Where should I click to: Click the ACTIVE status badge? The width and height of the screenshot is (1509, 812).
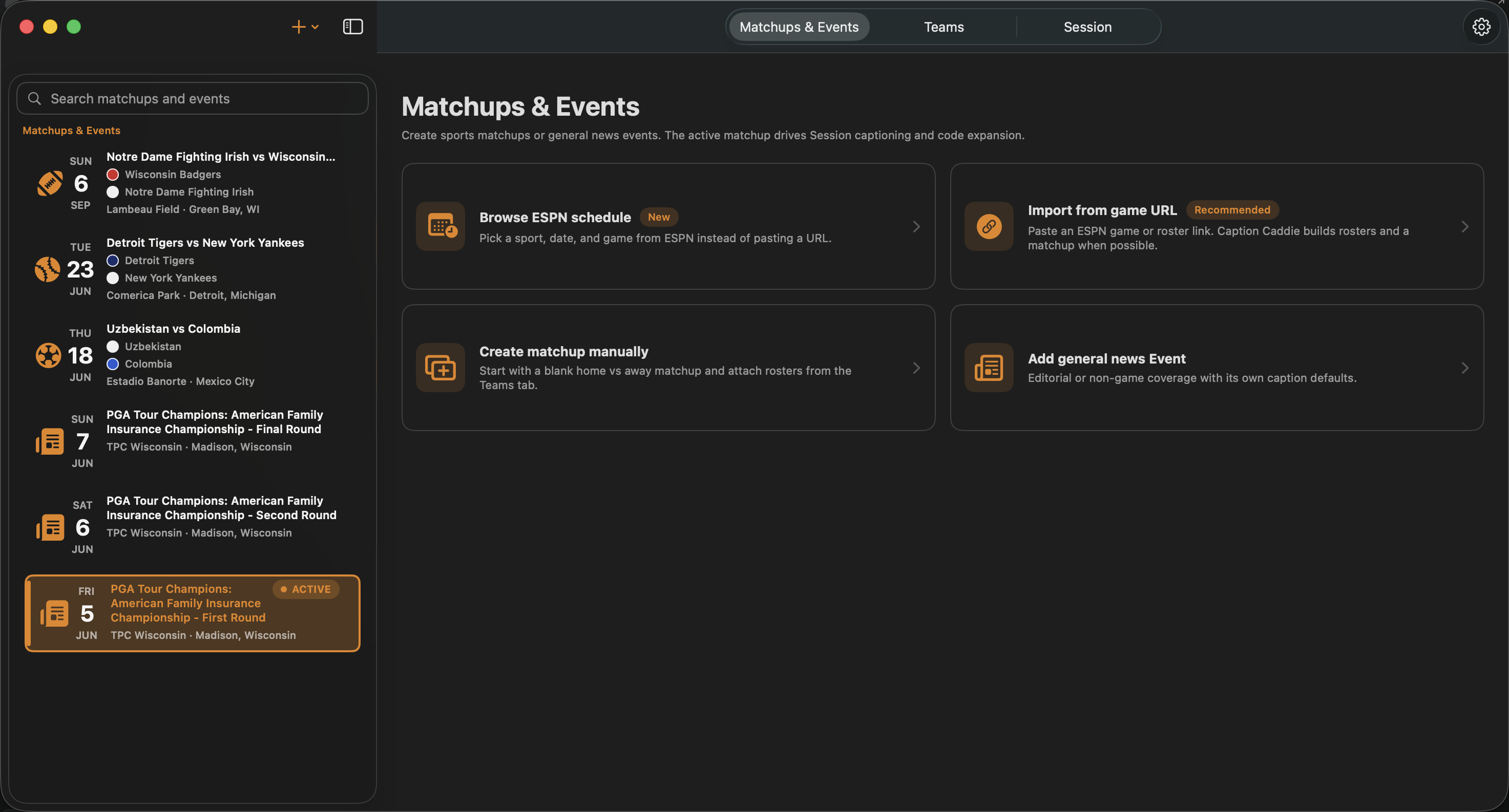[x=306, y=589]
